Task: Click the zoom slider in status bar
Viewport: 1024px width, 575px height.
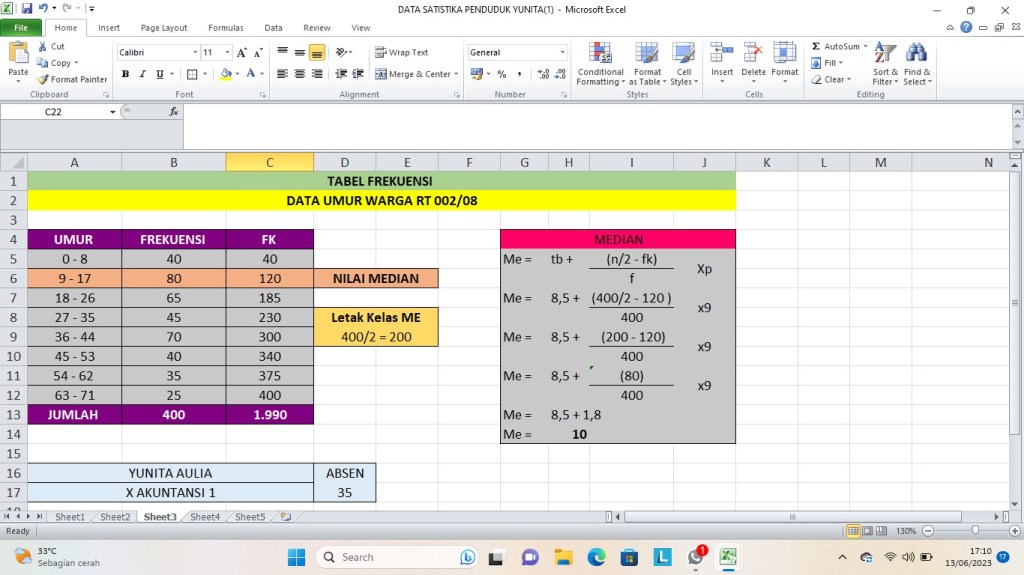Action: [x=976, y=531]
